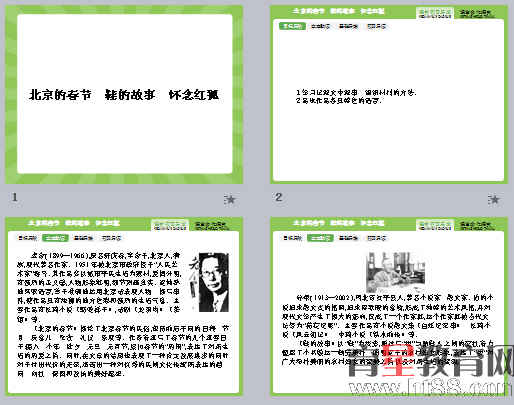Click the black-and-white desk photo on slide 4
The height and width of the screenshot is (405, 514).
395,272
